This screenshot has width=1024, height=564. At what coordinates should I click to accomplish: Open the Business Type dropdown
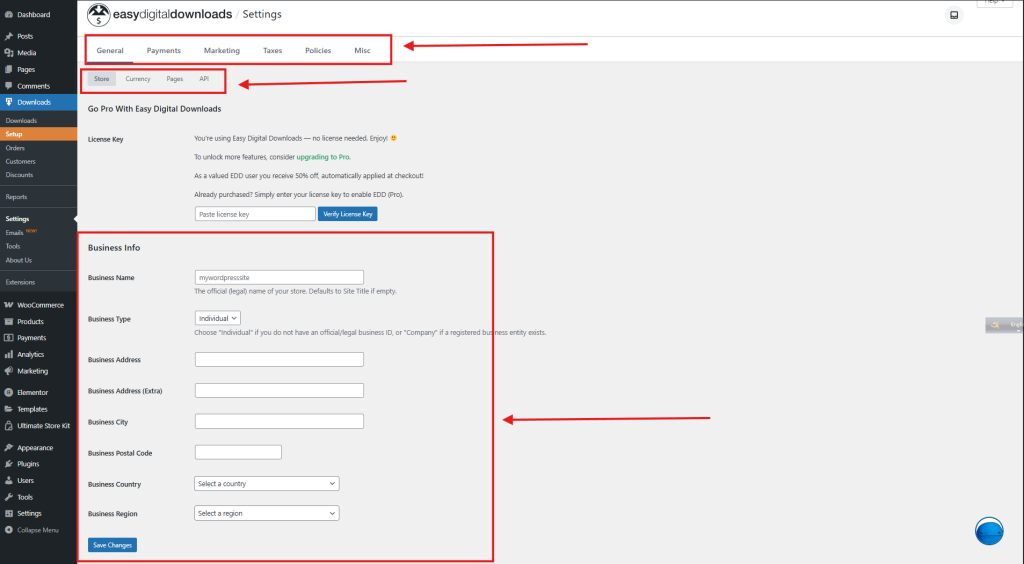[x=217, y=318]
